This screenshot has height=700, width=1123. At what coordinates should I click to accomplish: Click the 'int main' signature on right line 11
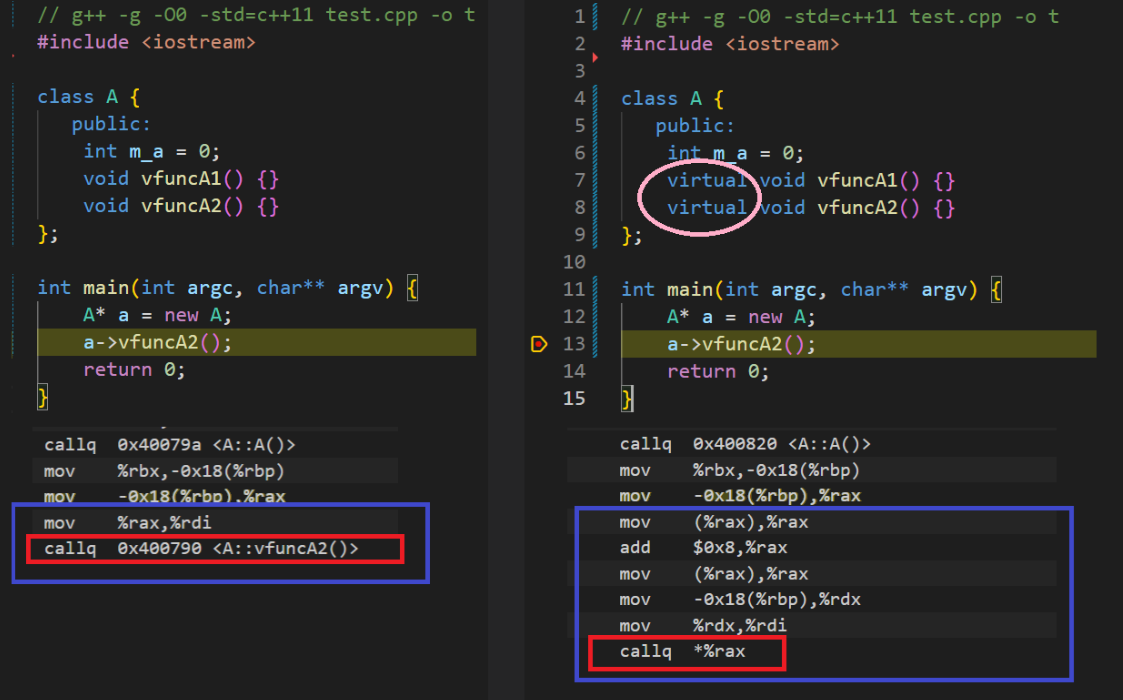tap(811, 289)
